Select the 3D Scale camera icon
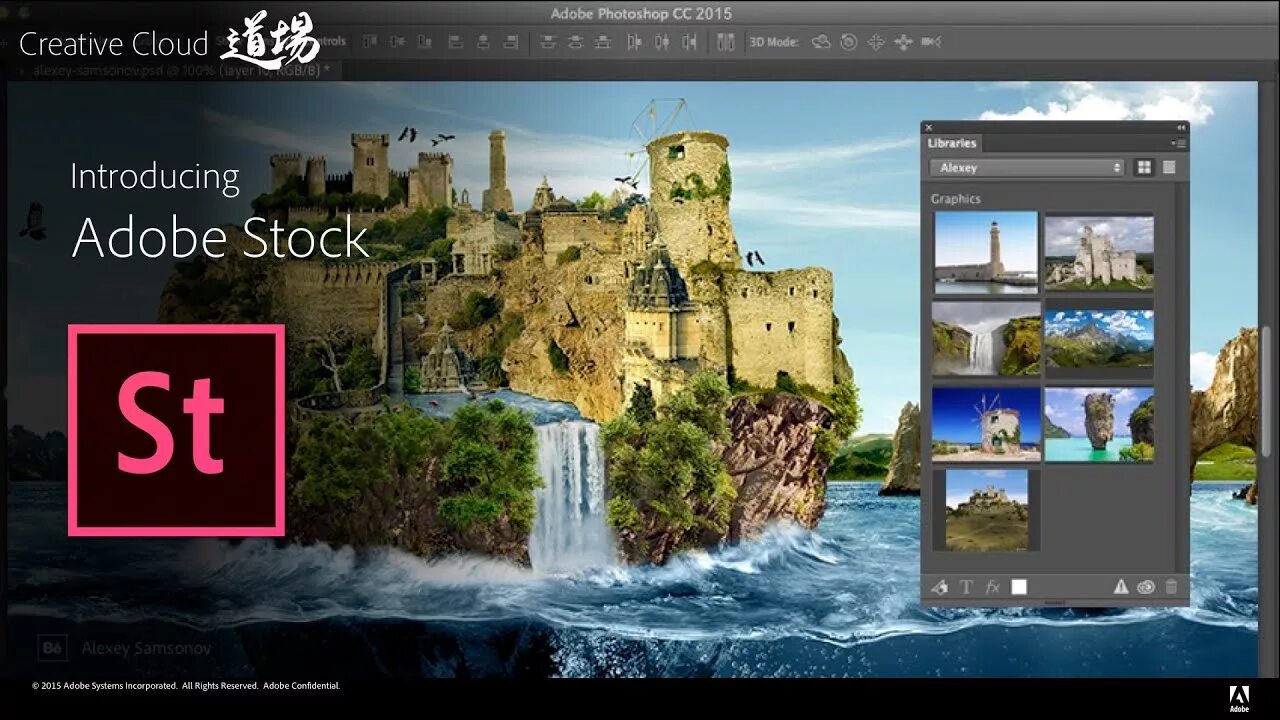 coord(931,42)
